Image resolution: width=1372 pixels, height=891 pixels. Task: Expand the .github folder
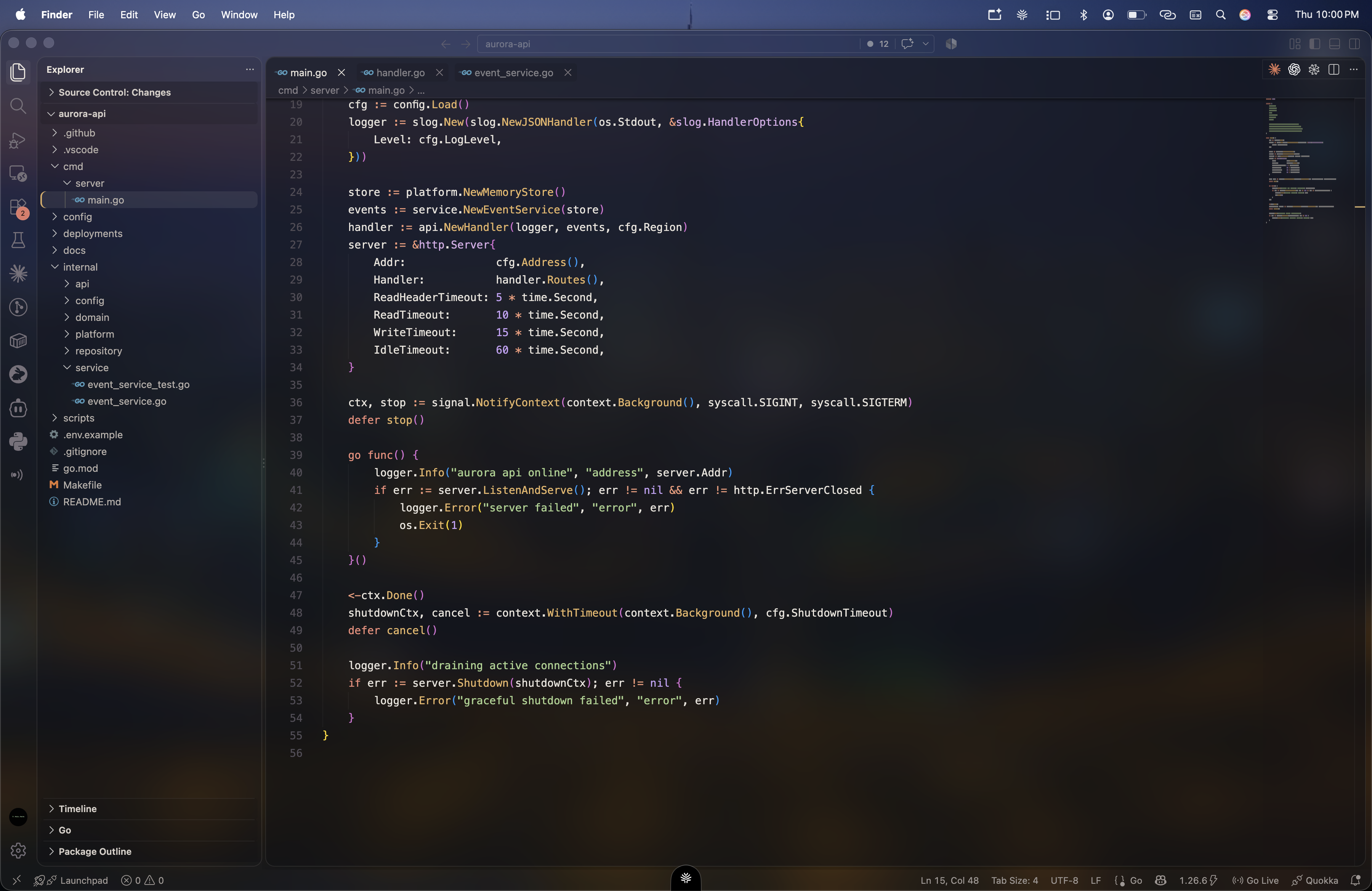[149, 133]
